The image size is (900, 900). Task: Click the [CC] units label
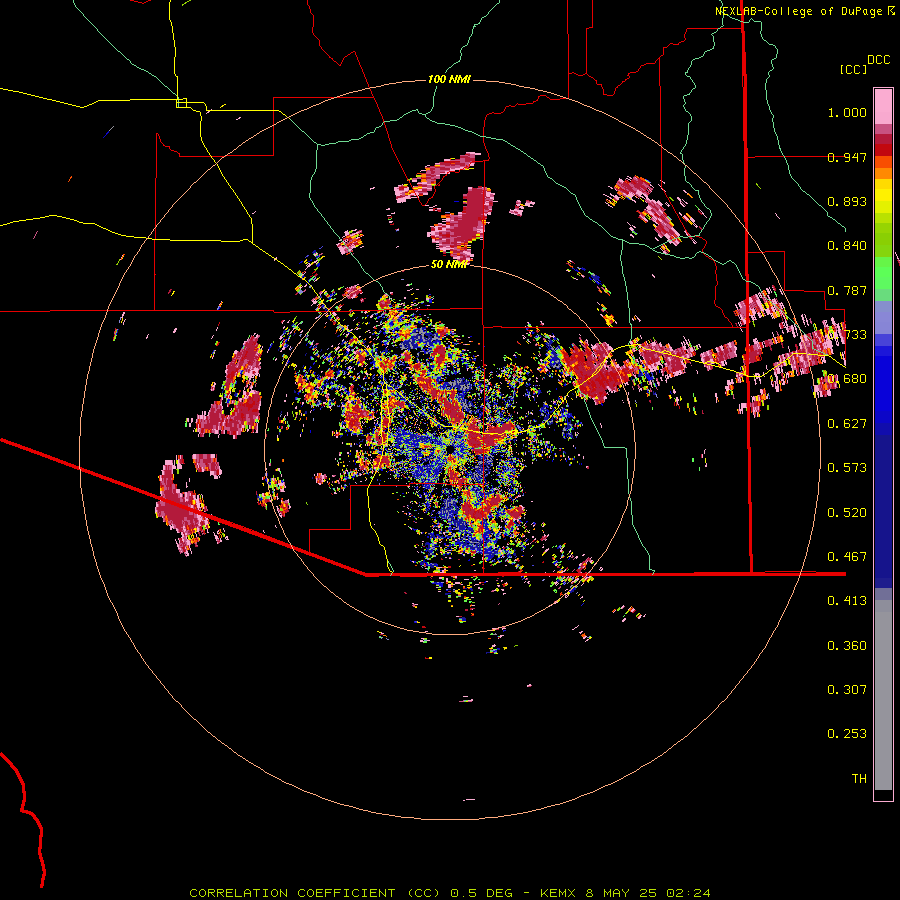854,69
